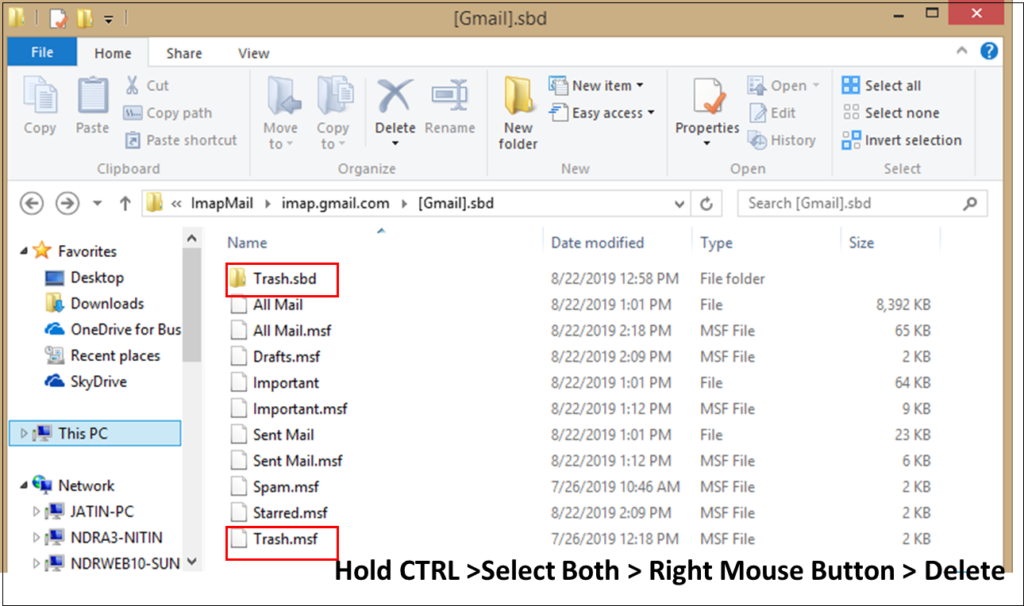
Task: Expand the This PC tree node
Action: [25, 433]
